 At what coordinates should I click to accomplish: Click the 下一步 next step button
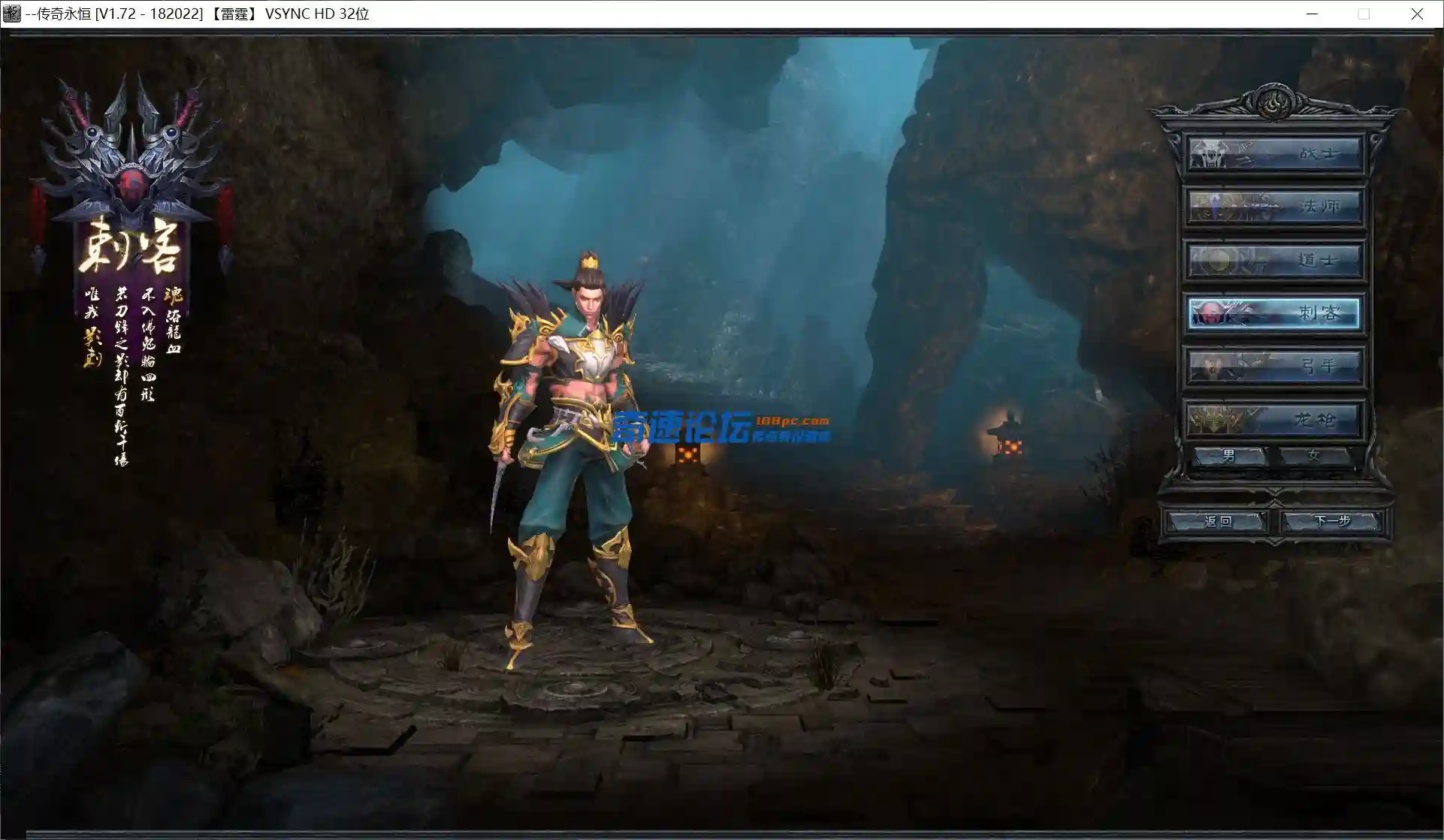pos(1333,521)
